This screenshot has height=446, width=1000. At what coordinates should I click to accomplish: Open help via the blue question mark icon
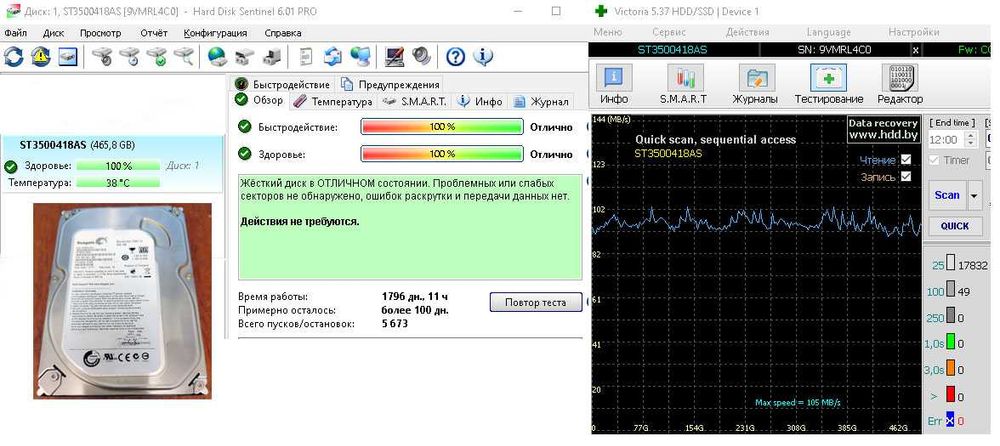tap(455, 57)
